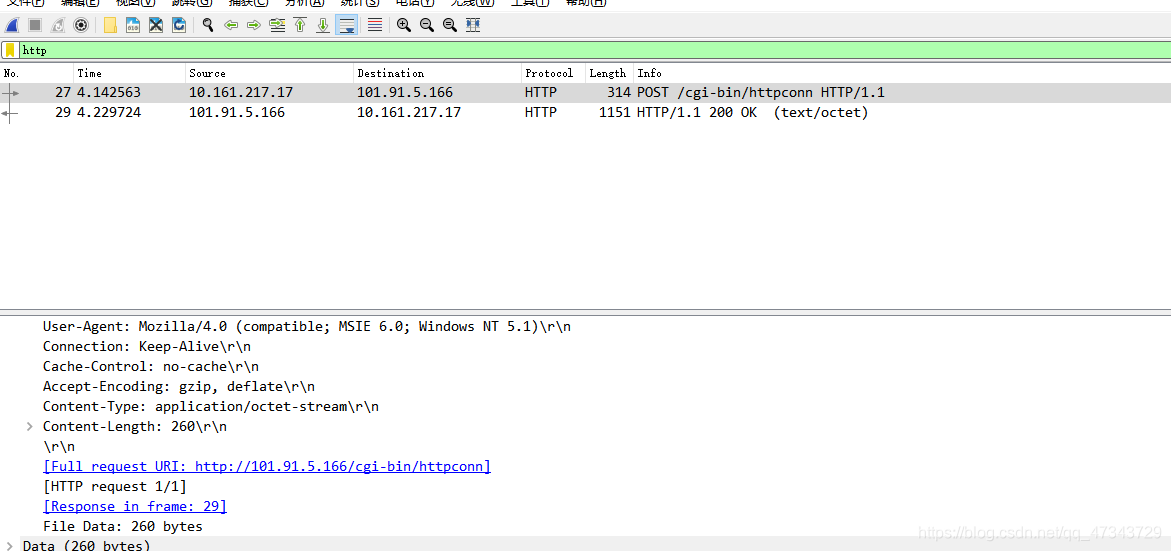Zoom in the main window text

tap(404, 25)
